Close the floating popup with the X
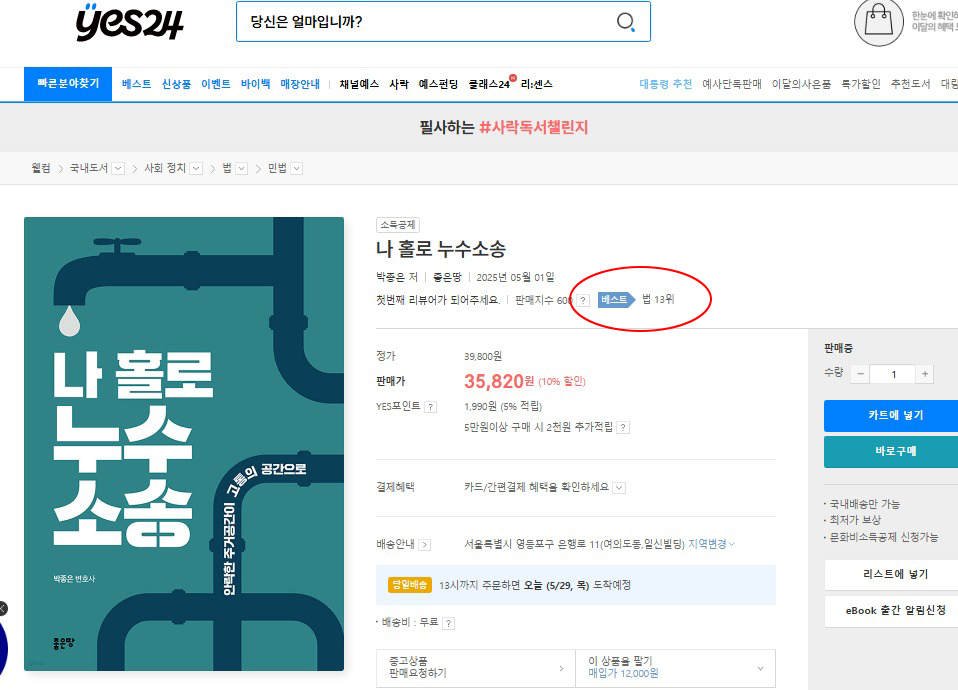Image resolution: width=958 pixels, height=690 pixels. click(2, 609)
